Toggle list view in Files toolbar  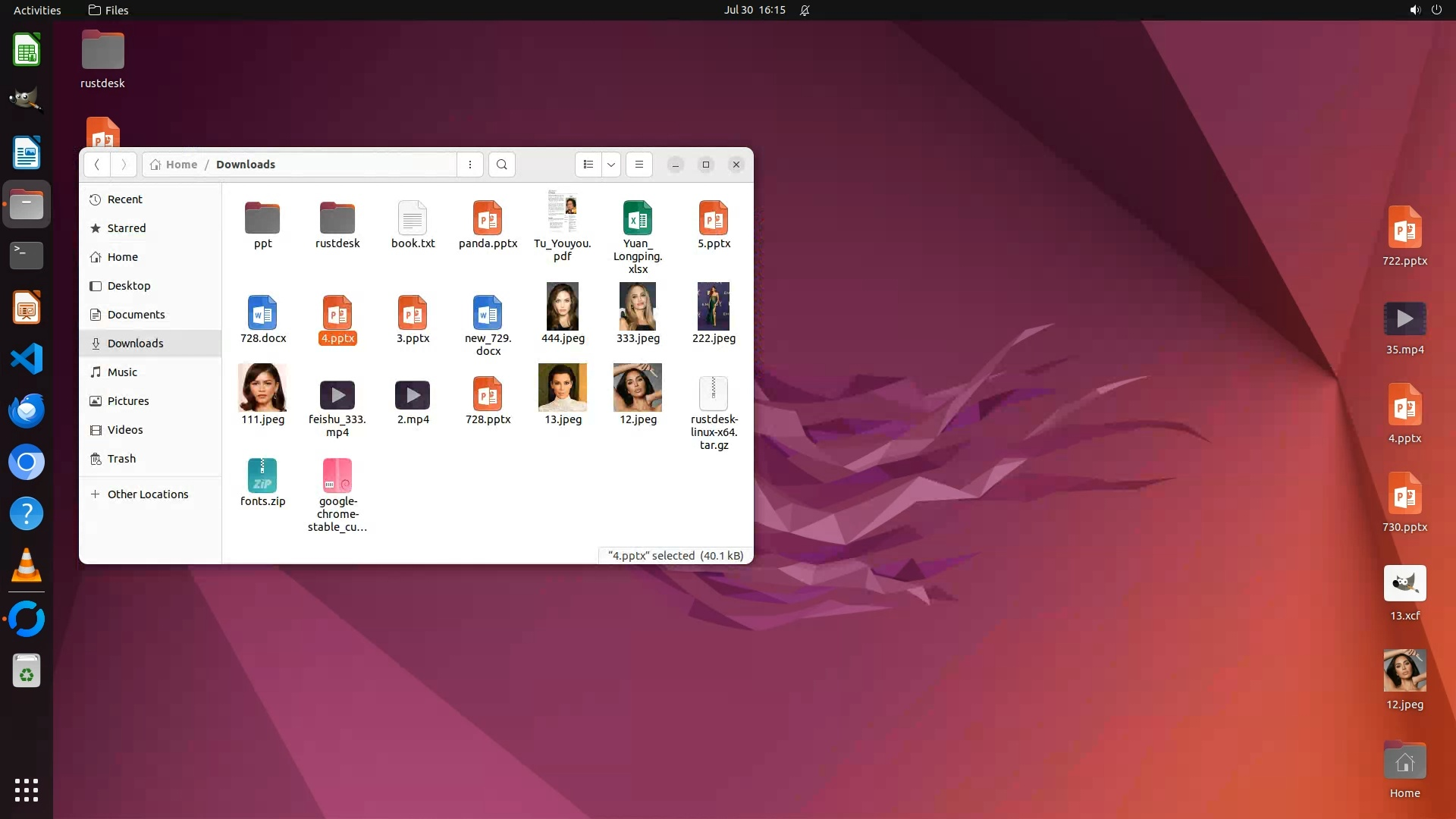point(588,165)
